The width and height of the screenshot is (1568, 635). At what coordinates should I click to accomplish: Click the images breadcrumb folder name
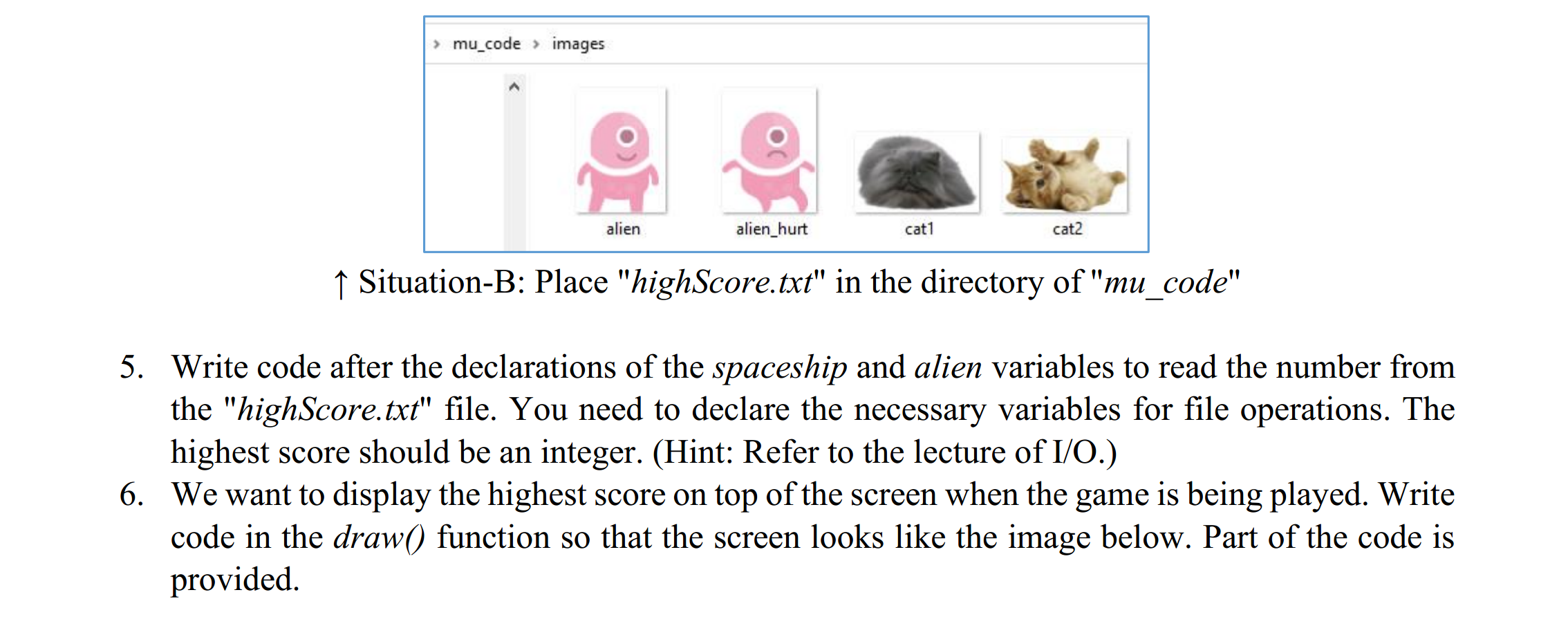point(578,43)
